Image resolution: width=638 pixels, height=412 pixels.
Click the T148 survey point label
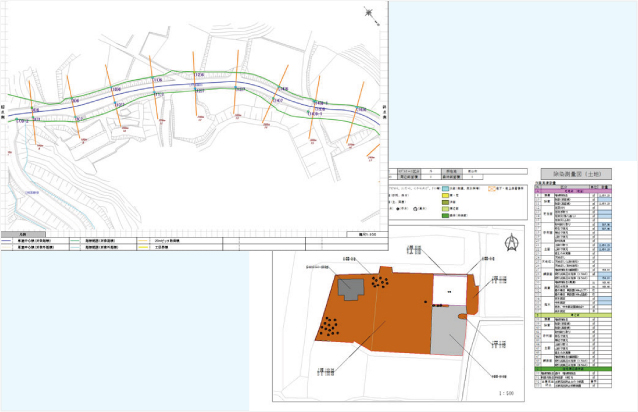[283, 89]
